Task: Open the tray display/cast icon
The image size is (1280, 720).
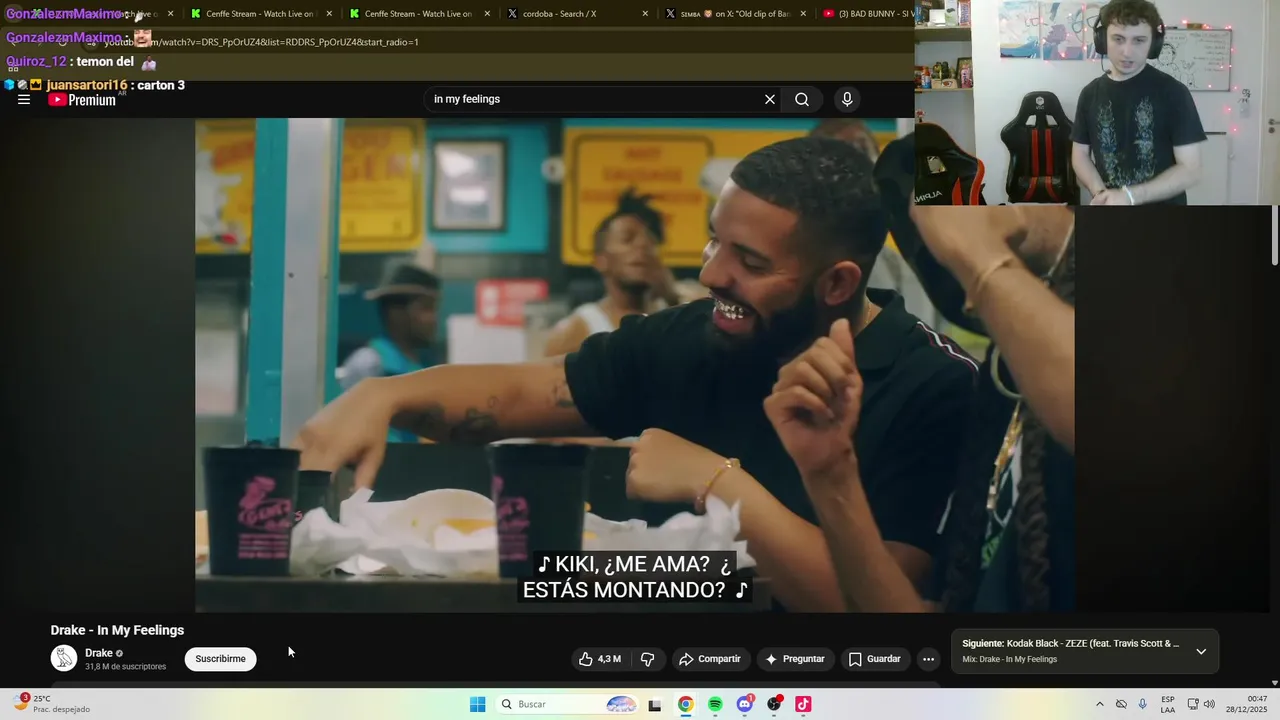Action: click(1193, 704)
